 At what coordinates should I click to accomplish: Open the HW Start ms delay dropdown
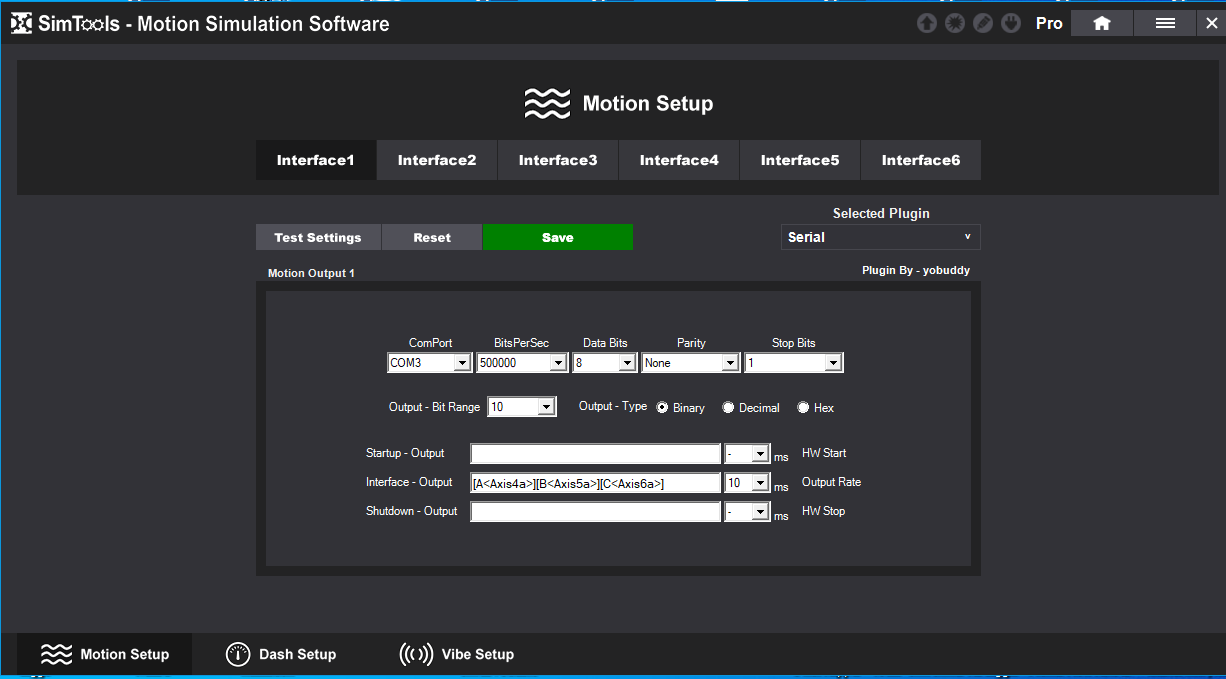coord(747,454)
